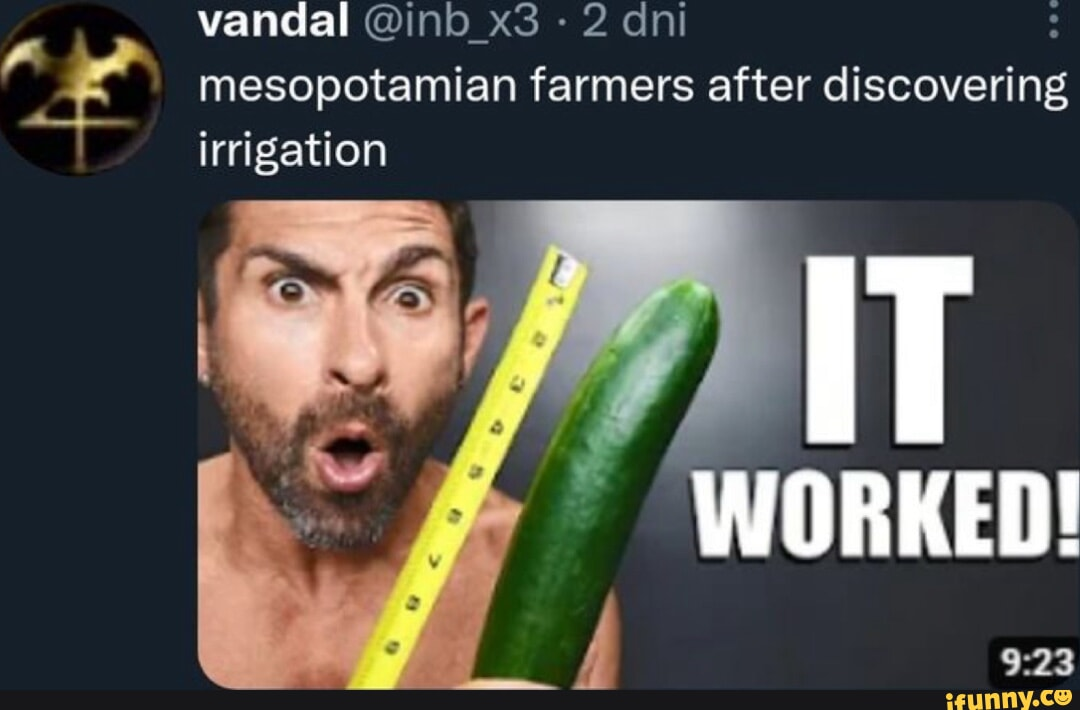This screenshot has height=710, width=1080.
Task: Click the word "mesopotamian" in the tweet
Action: pyautogui.click(x=357, y=87)
